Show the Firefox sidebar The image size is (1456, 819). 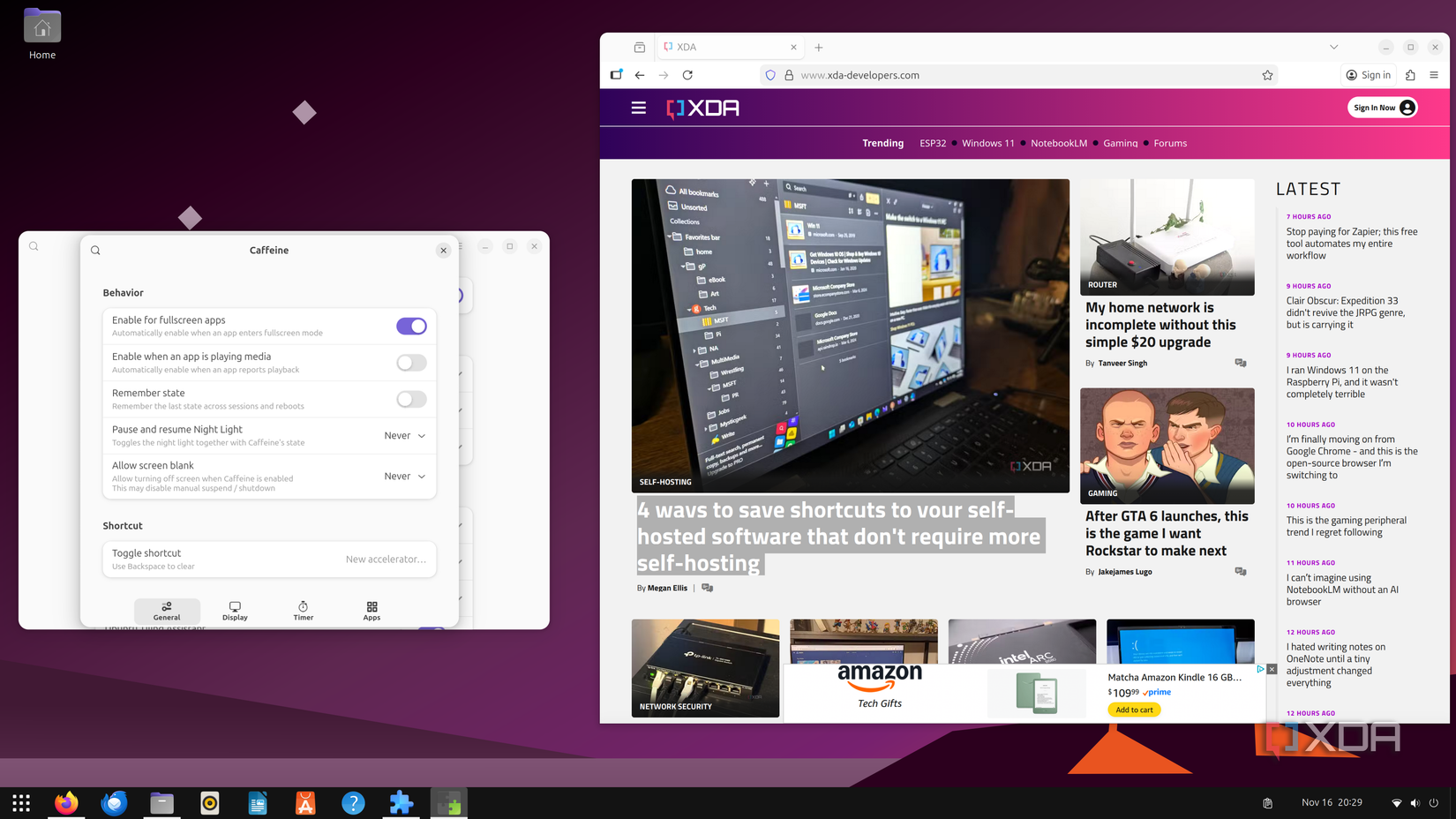[616, 75]
